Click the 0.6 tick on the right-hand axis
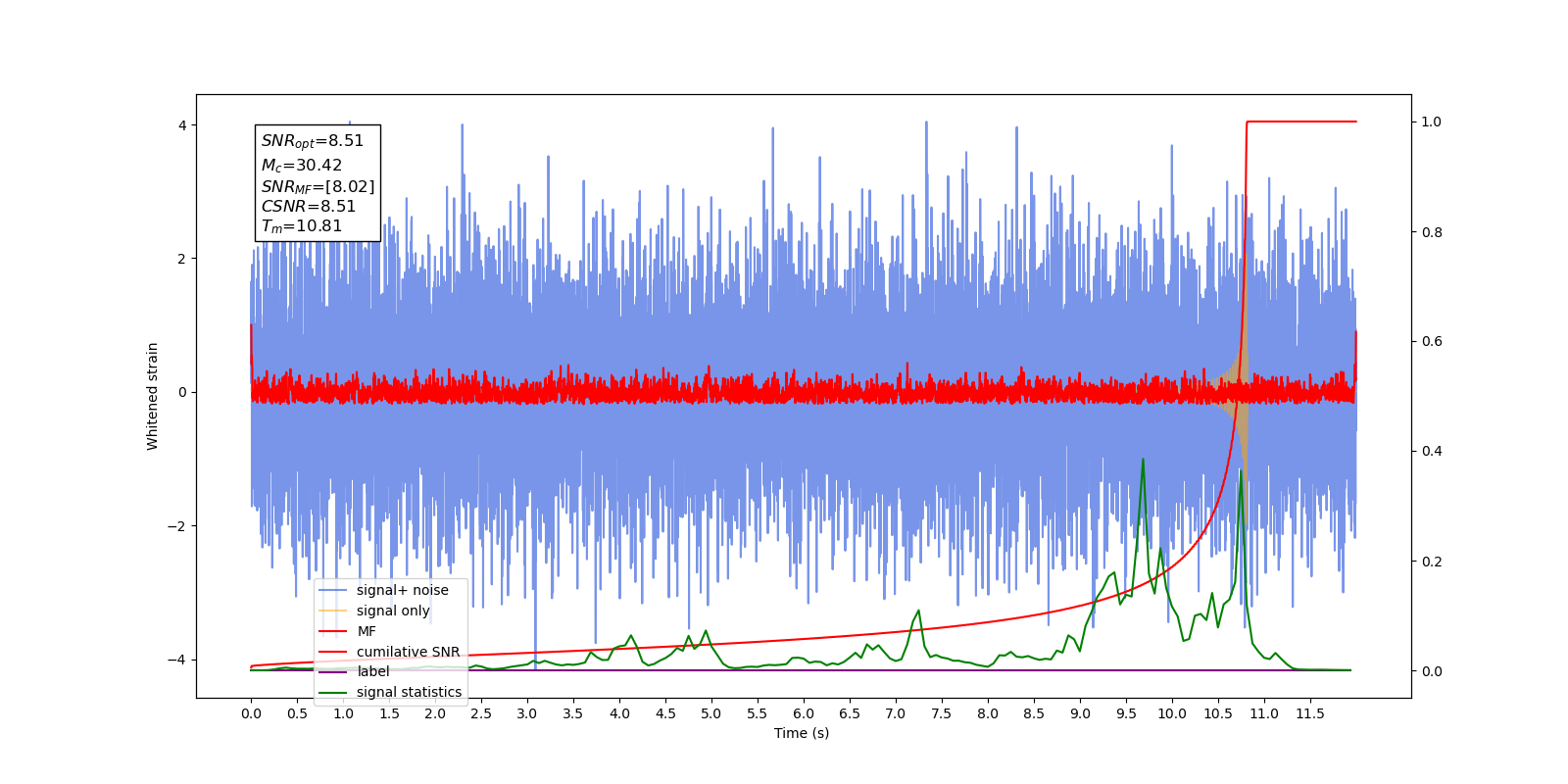The width and height of the screenshot is (1568, 784). (x=1432, y=342)
